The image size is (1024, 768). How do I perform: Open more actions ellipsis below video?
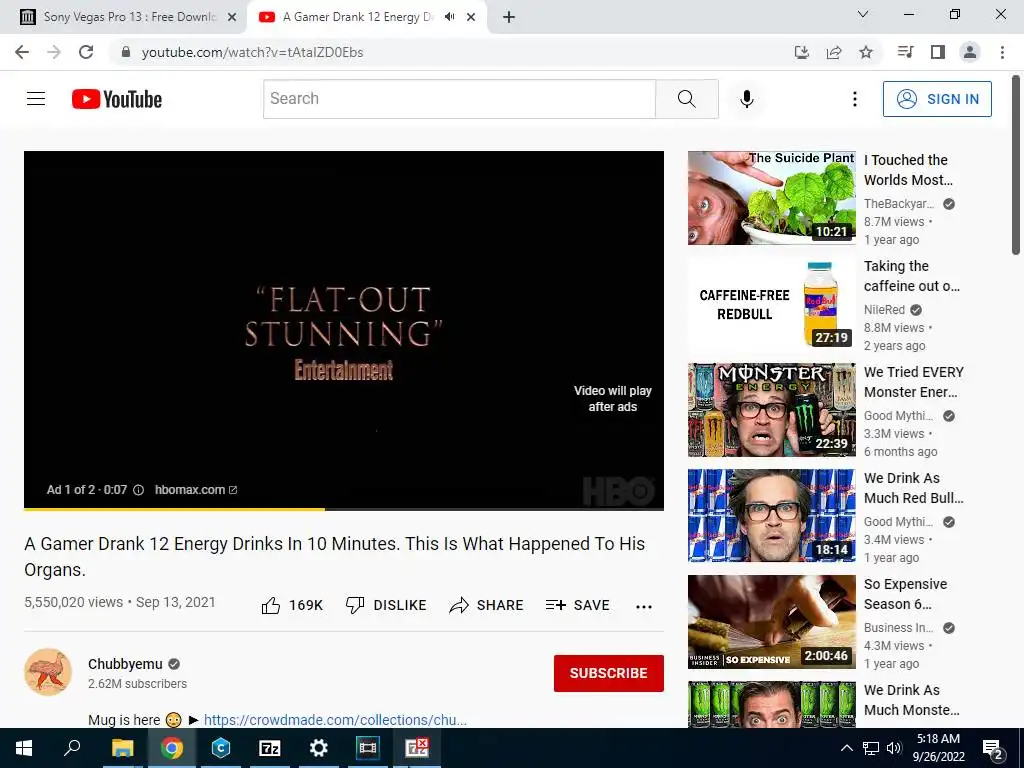[644, 607]
